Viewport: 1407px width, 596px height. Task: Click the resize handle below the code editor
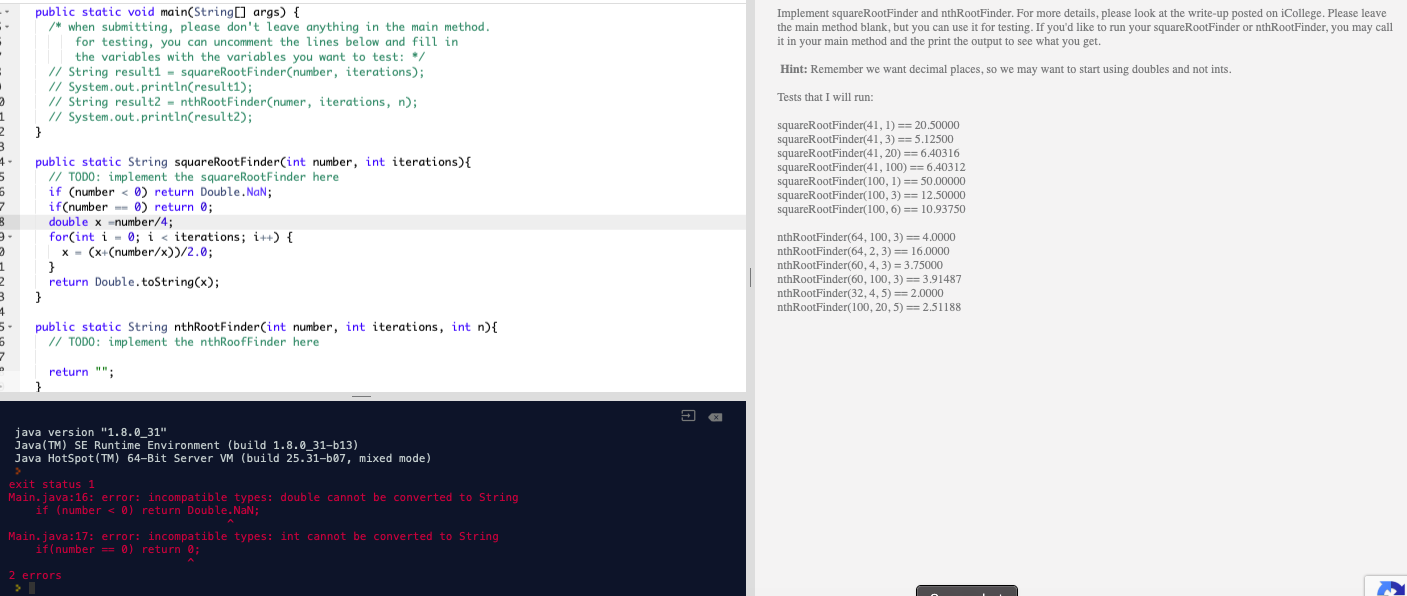coord(362,396)
